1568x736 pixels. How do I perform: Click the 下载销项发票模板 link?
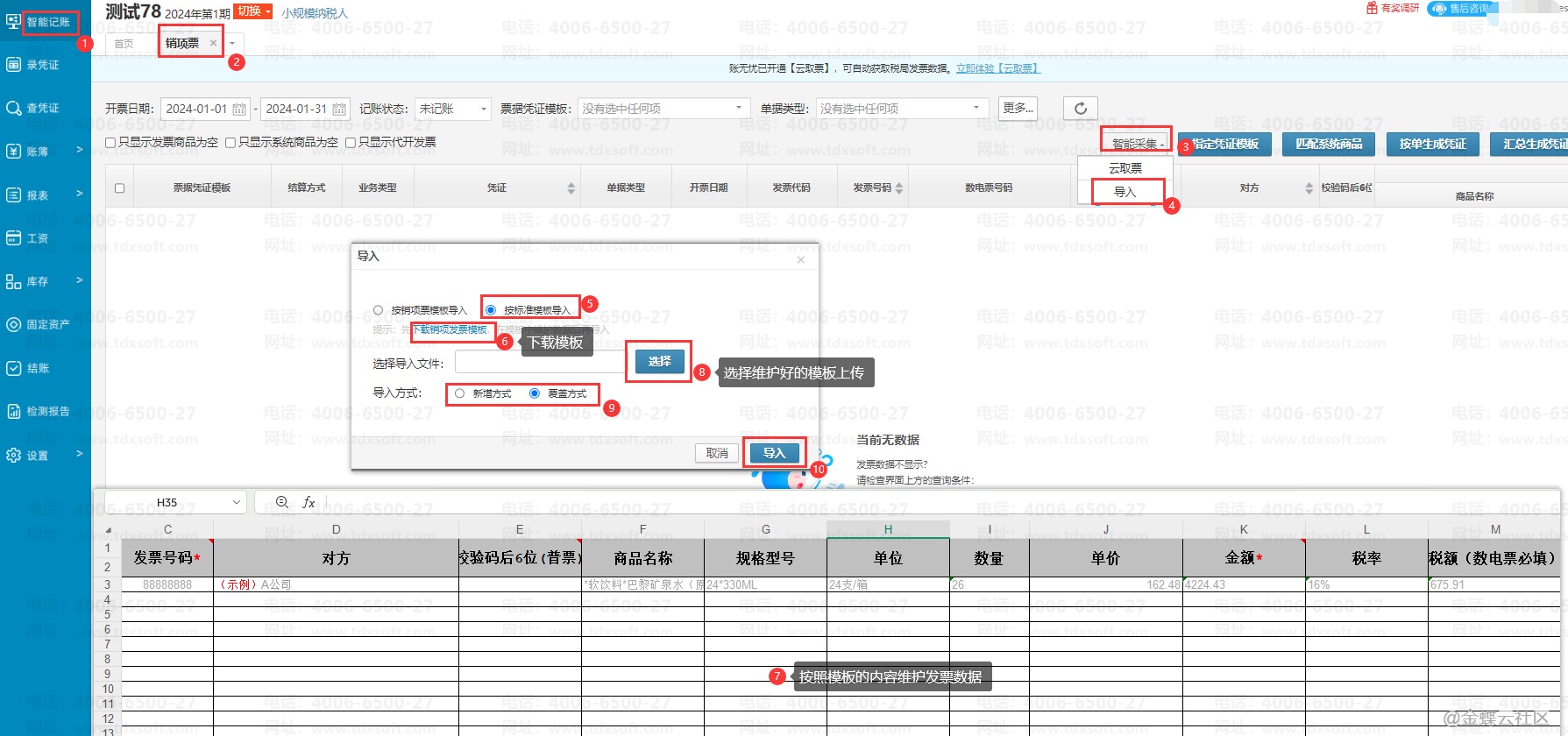(x=451, y=330)
